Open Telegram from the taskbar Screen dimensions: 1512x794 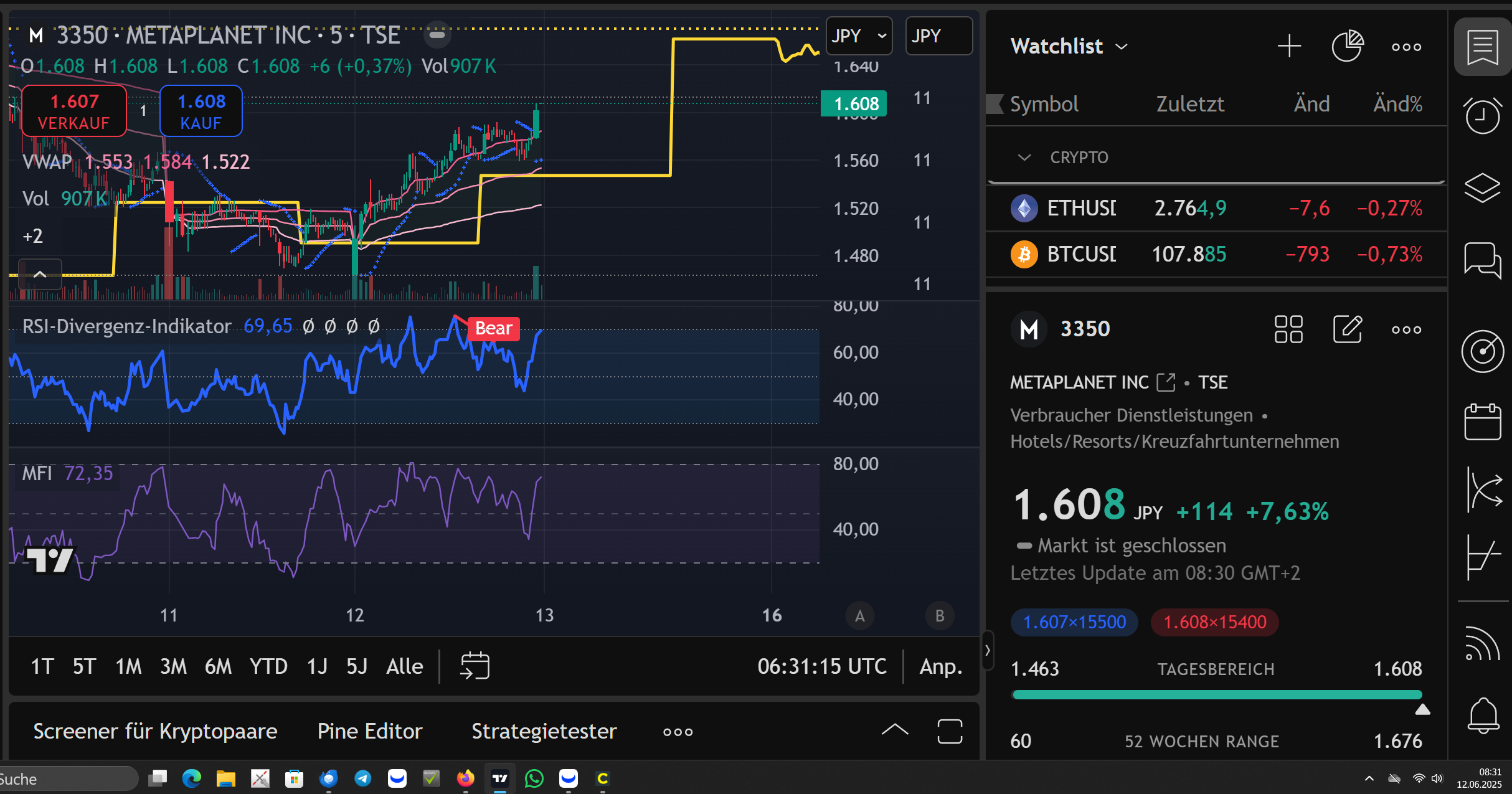point(362,778)
